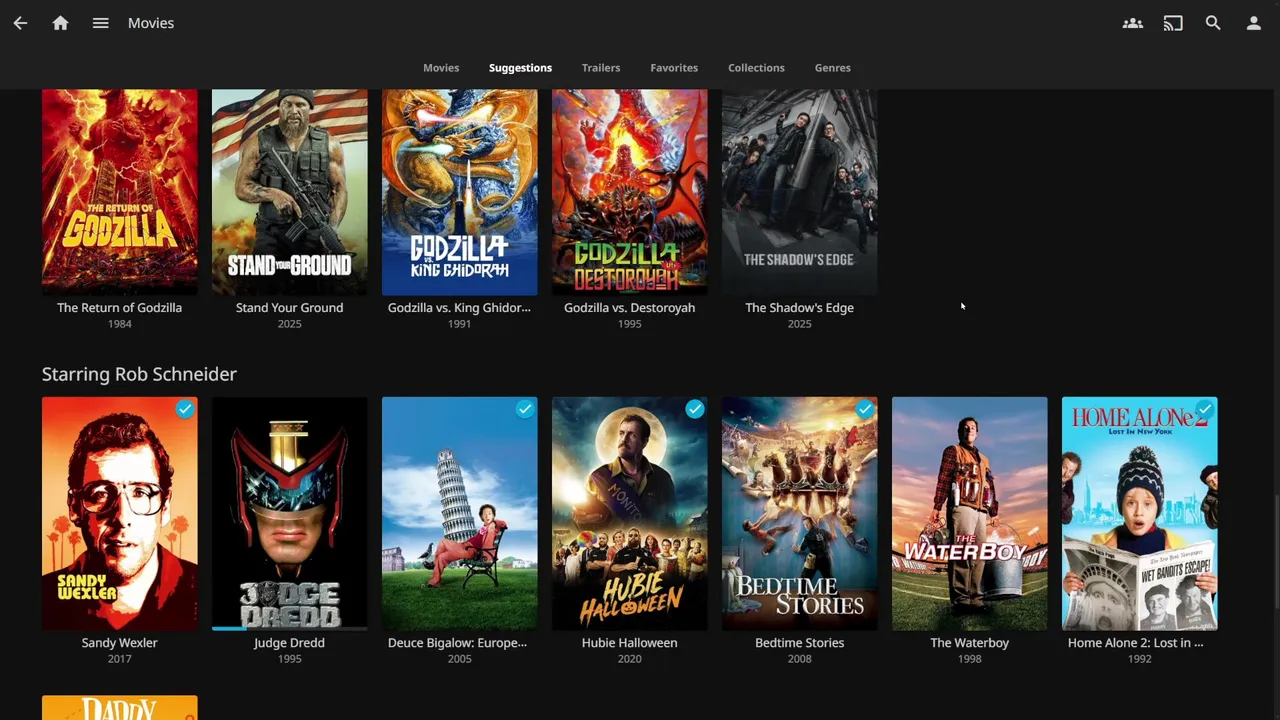Switch to the Collections tab
Image resolution: width=1280 pixels, height=720 pixels.
point(756,68)
